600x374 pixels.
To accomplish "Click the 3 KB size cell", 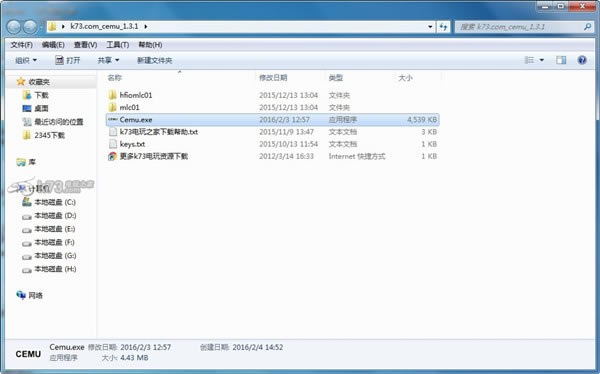I will (x=429, y=132).
